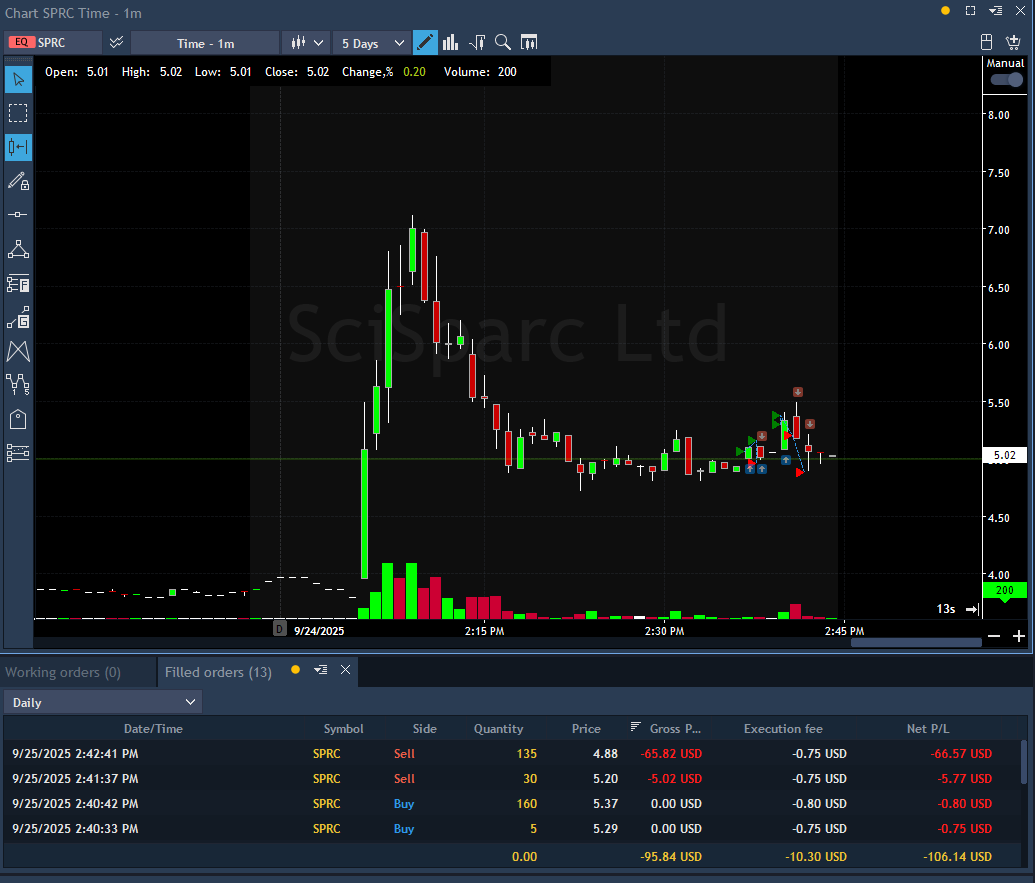
Task: Click the -66.57 USD net P/L cell
Action: pyautogui.click(x=960, y=754)
